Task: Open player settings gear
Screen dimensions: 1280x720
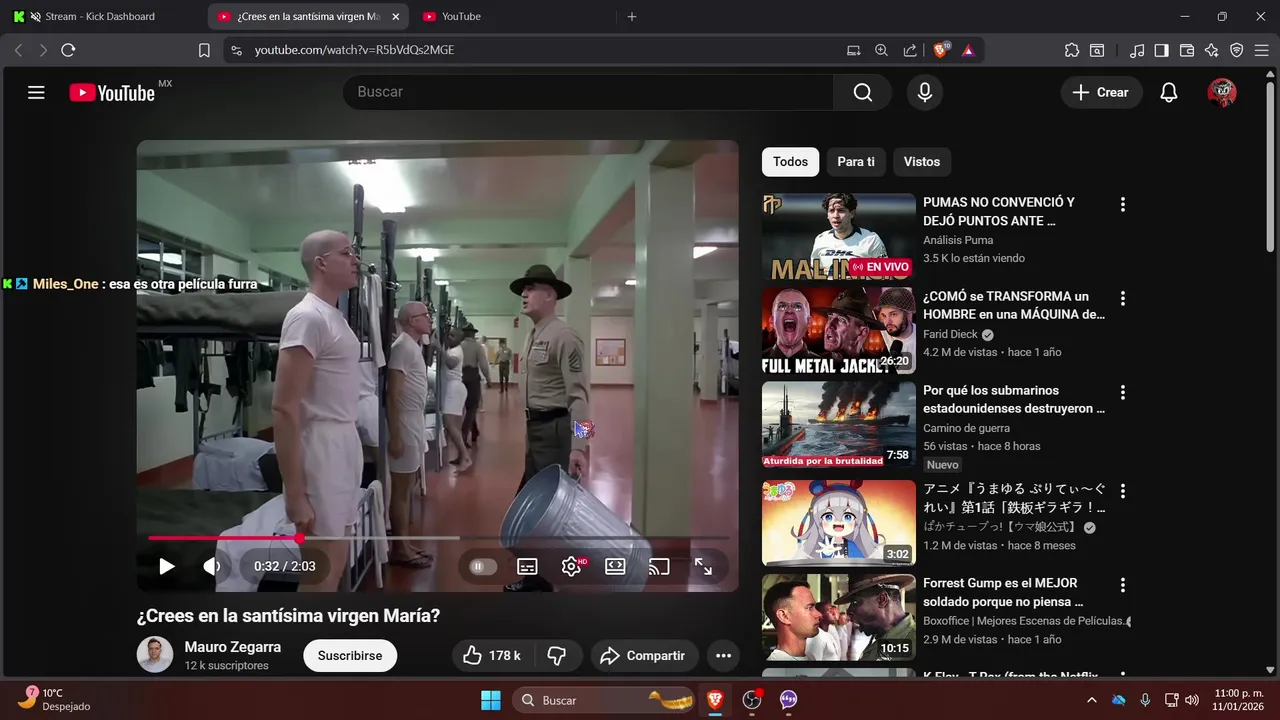Action: [x=571, y=566]
